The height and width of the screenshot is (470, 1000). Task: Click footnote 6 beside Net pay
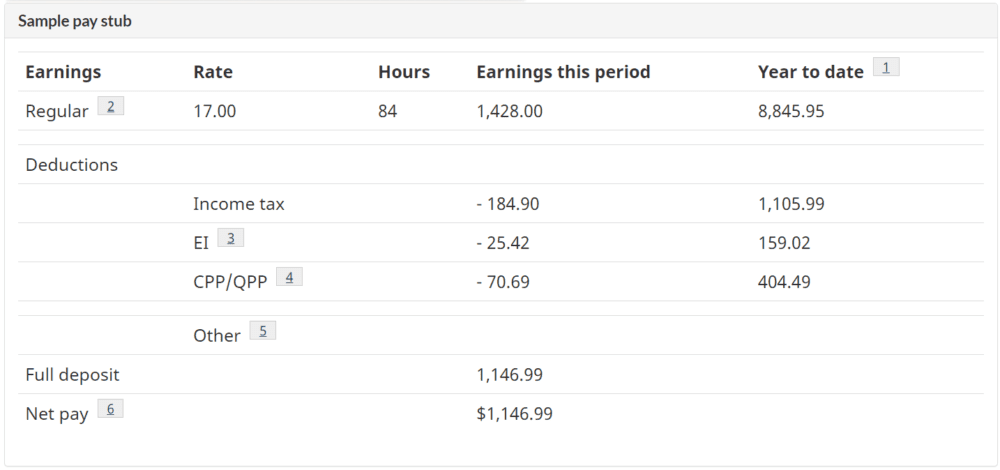(x=110, y=409)
